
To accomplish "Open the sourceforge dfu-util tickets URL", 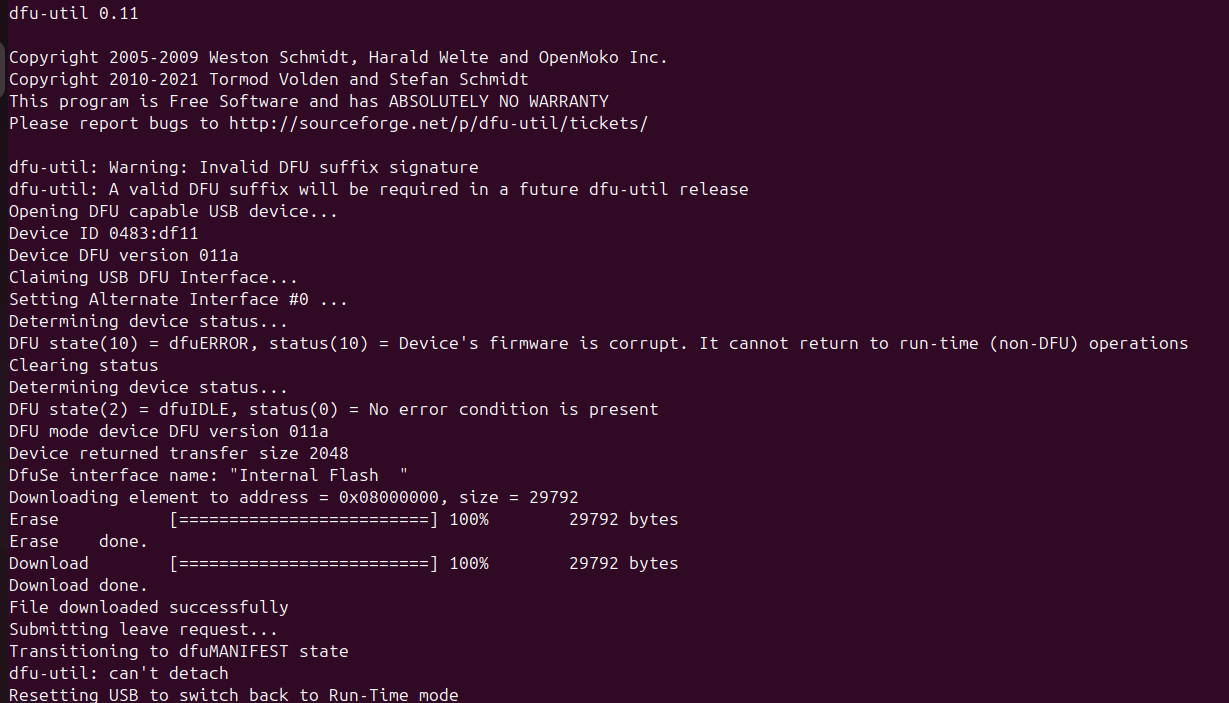I will click(x=438, y=123).
